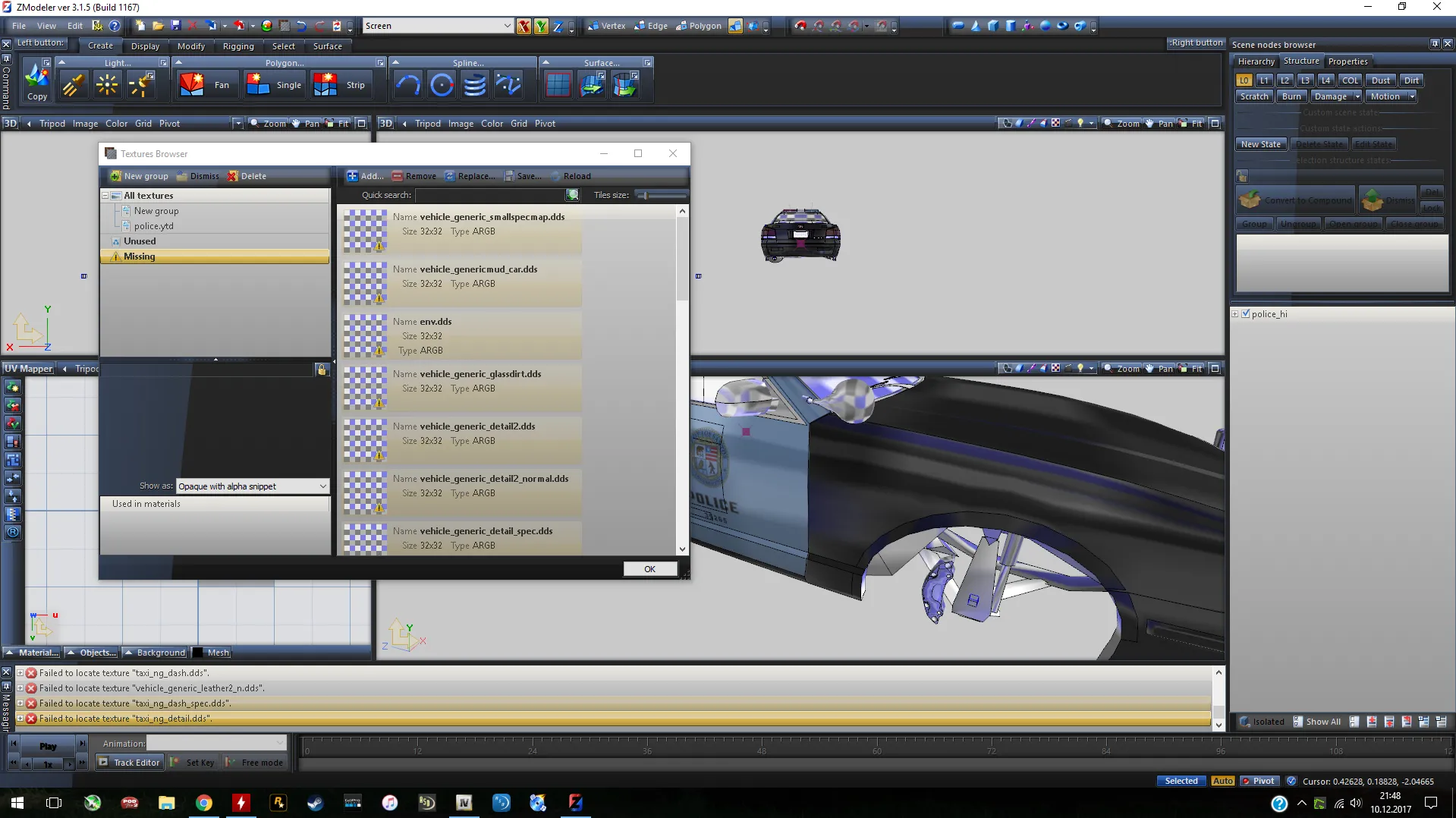Open the 'Show as' dropdown
The width and height of the screenshot is (1456, 818).
[322, 486]
